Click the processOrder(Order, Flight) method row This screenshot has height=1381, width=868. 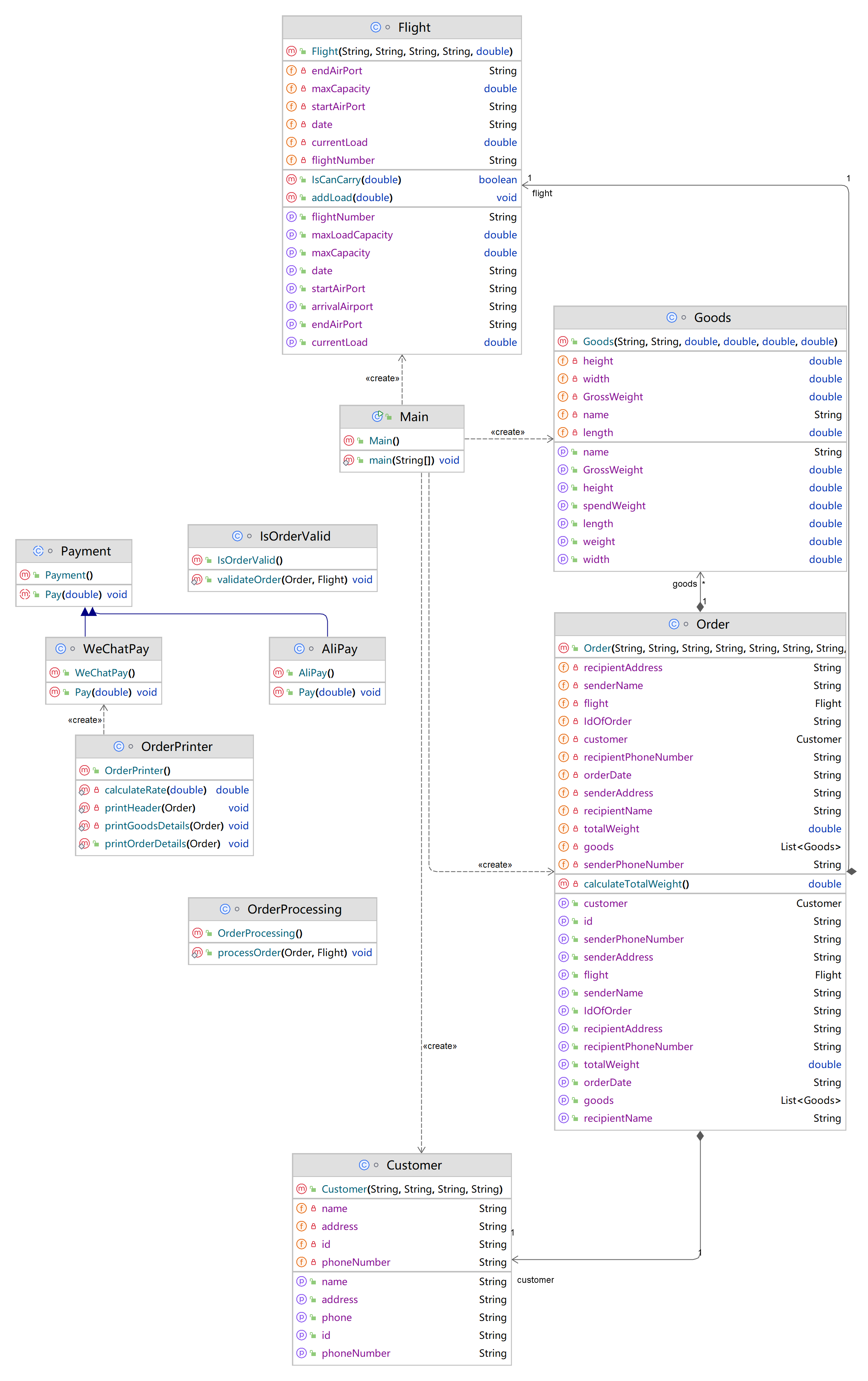[x=282, y=953]
